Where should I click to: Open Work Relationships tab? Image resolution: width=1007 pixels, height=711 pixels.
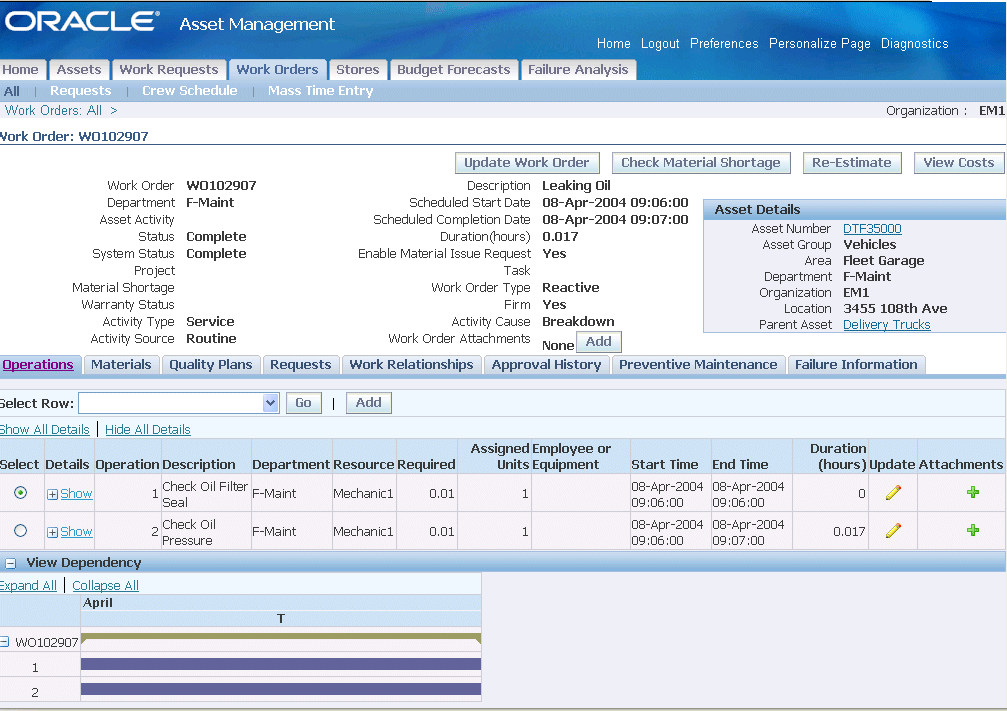(x=411, y=365)
